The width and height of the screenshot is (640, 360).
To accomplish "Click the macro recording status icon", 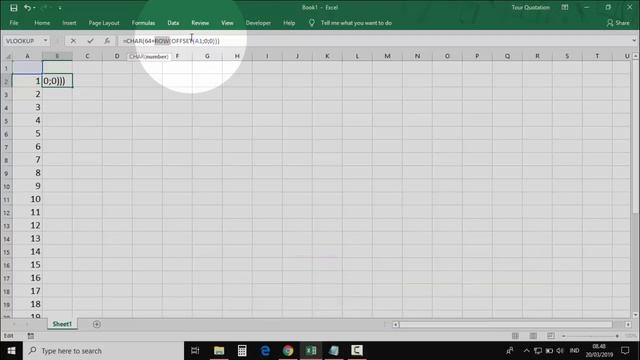I will click(31, 336).
